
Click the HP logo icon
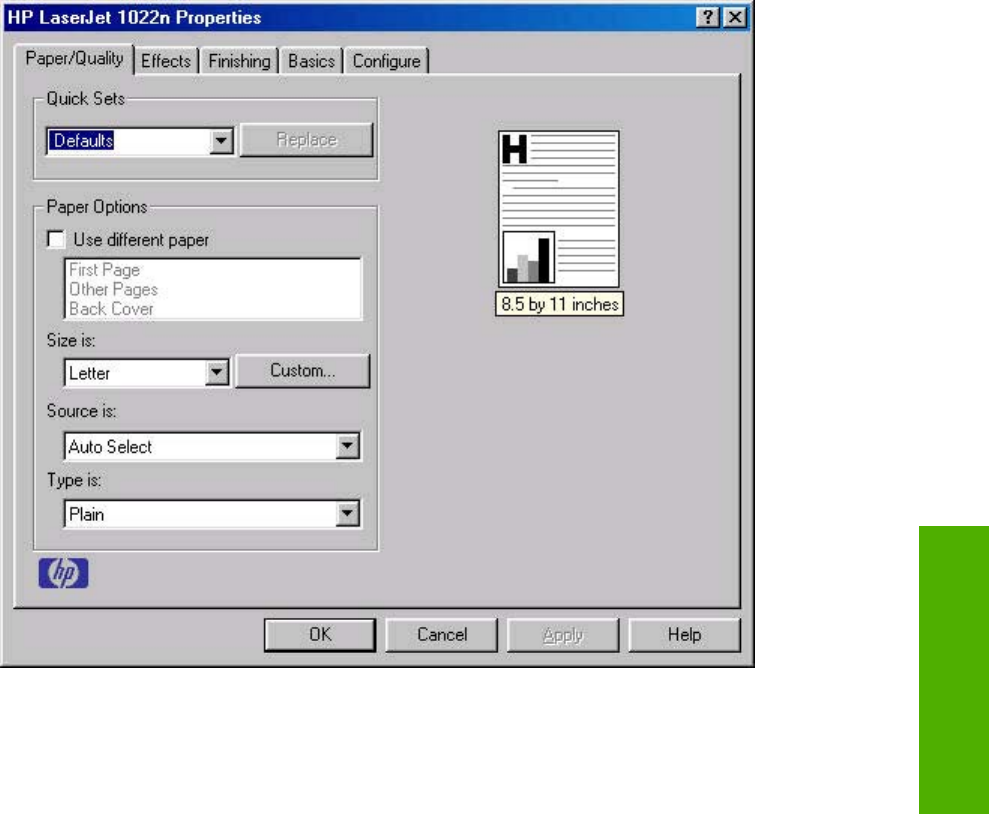tap(63, 573)
